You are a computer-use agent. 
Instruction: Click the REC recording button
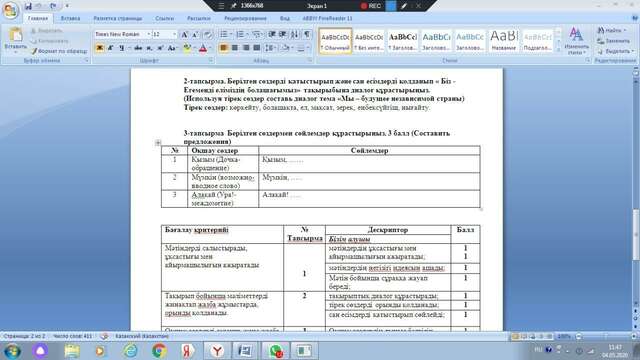371,6
